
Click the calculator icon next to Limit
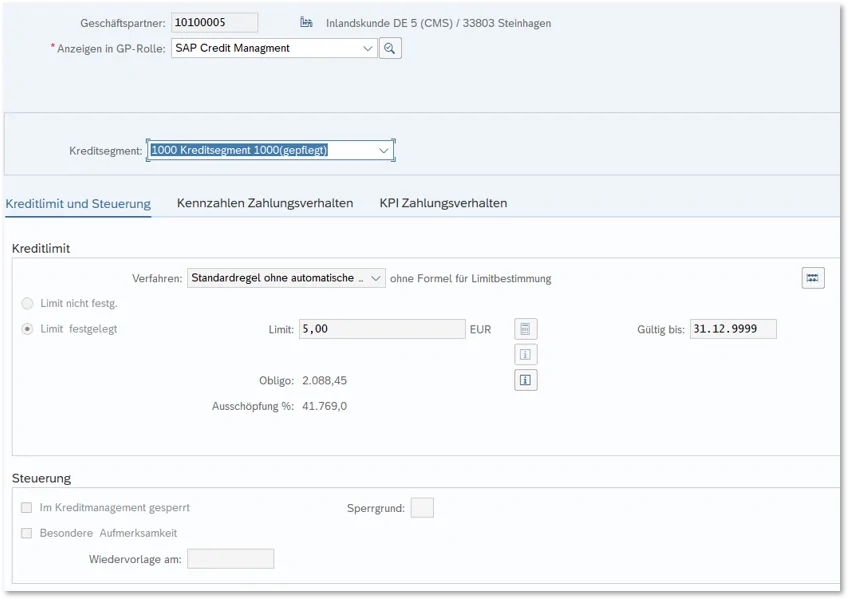coord(526,329)
